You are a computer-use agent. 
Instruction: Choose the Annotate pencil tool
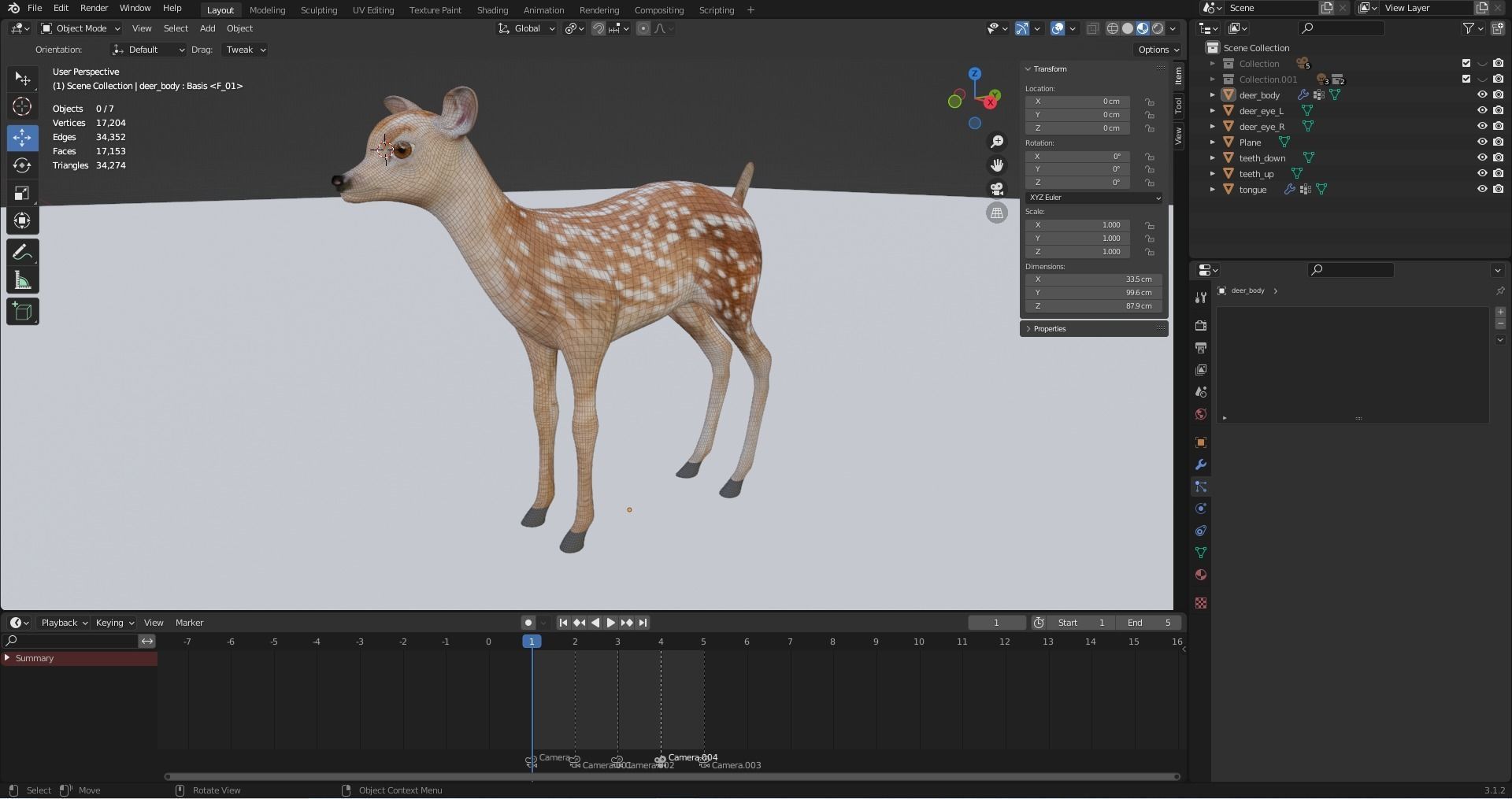[22, 253]
